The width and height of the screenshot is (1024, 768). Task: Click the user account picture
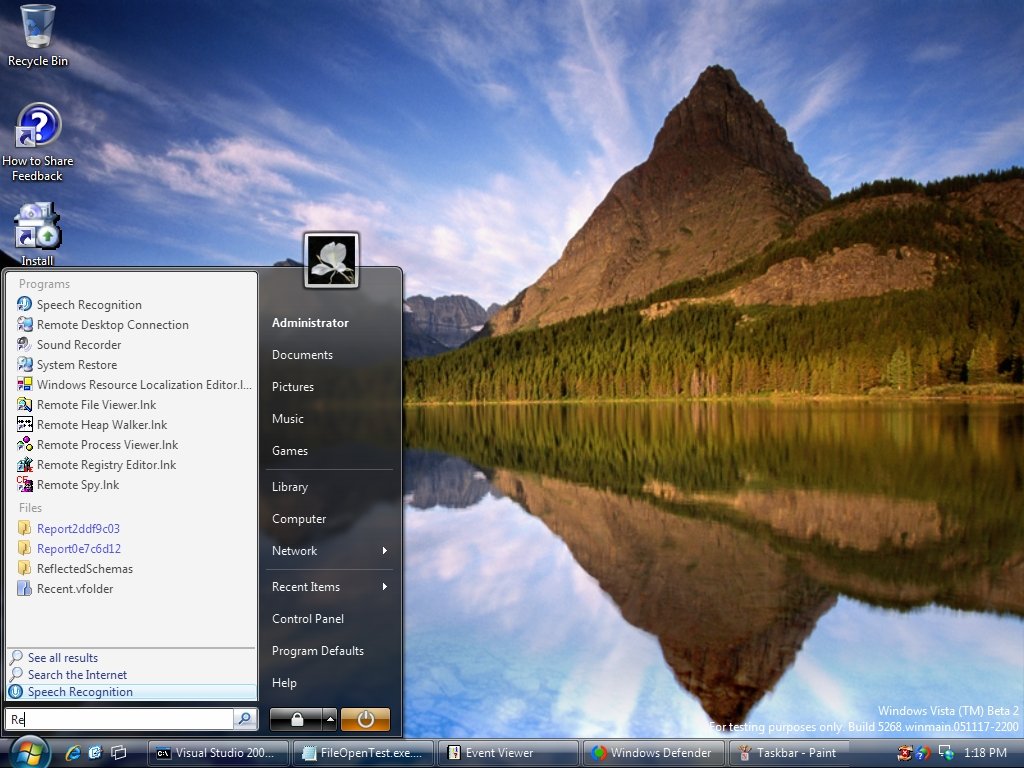(331, 260)
